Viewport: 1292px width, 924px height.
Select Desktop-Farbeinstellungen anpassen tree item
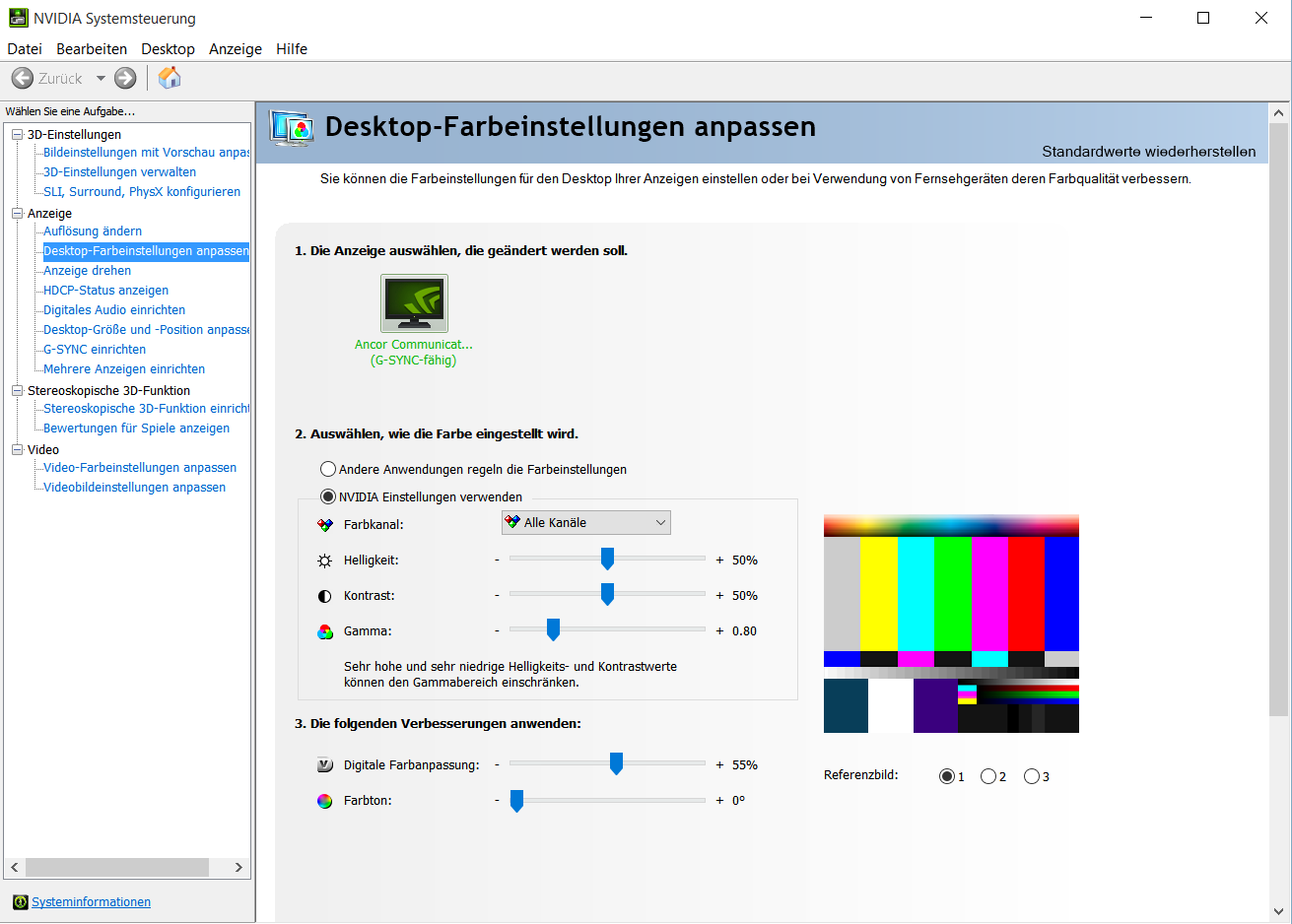(146, 251)
